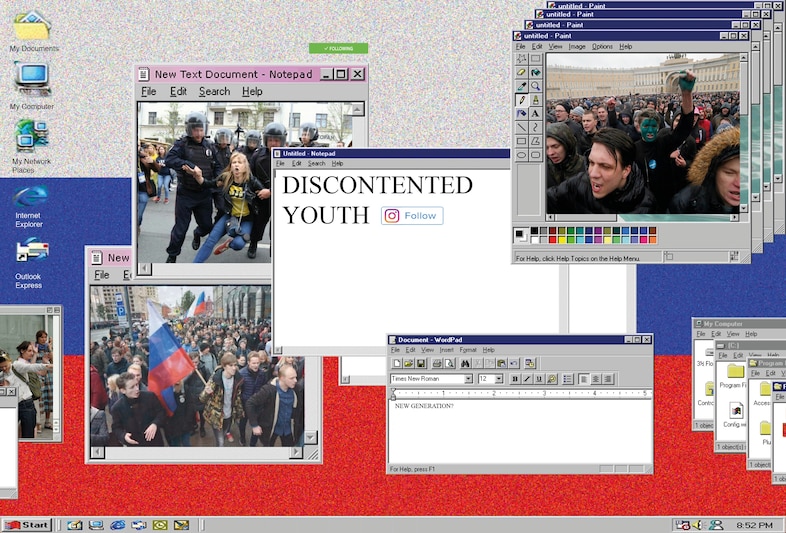Expand the font size 12 dropdown
The image size is (786, 533).
click(498, 379)
